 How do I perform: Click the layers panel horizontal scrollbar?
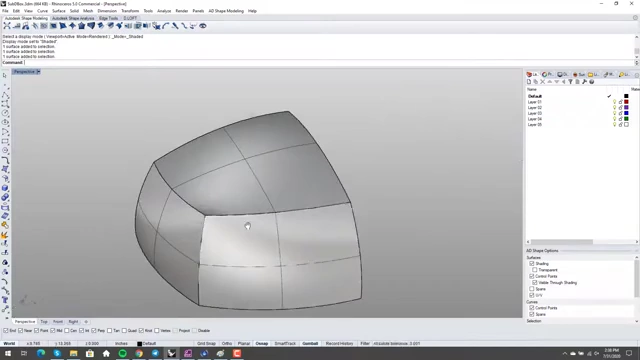coord(562,242)
